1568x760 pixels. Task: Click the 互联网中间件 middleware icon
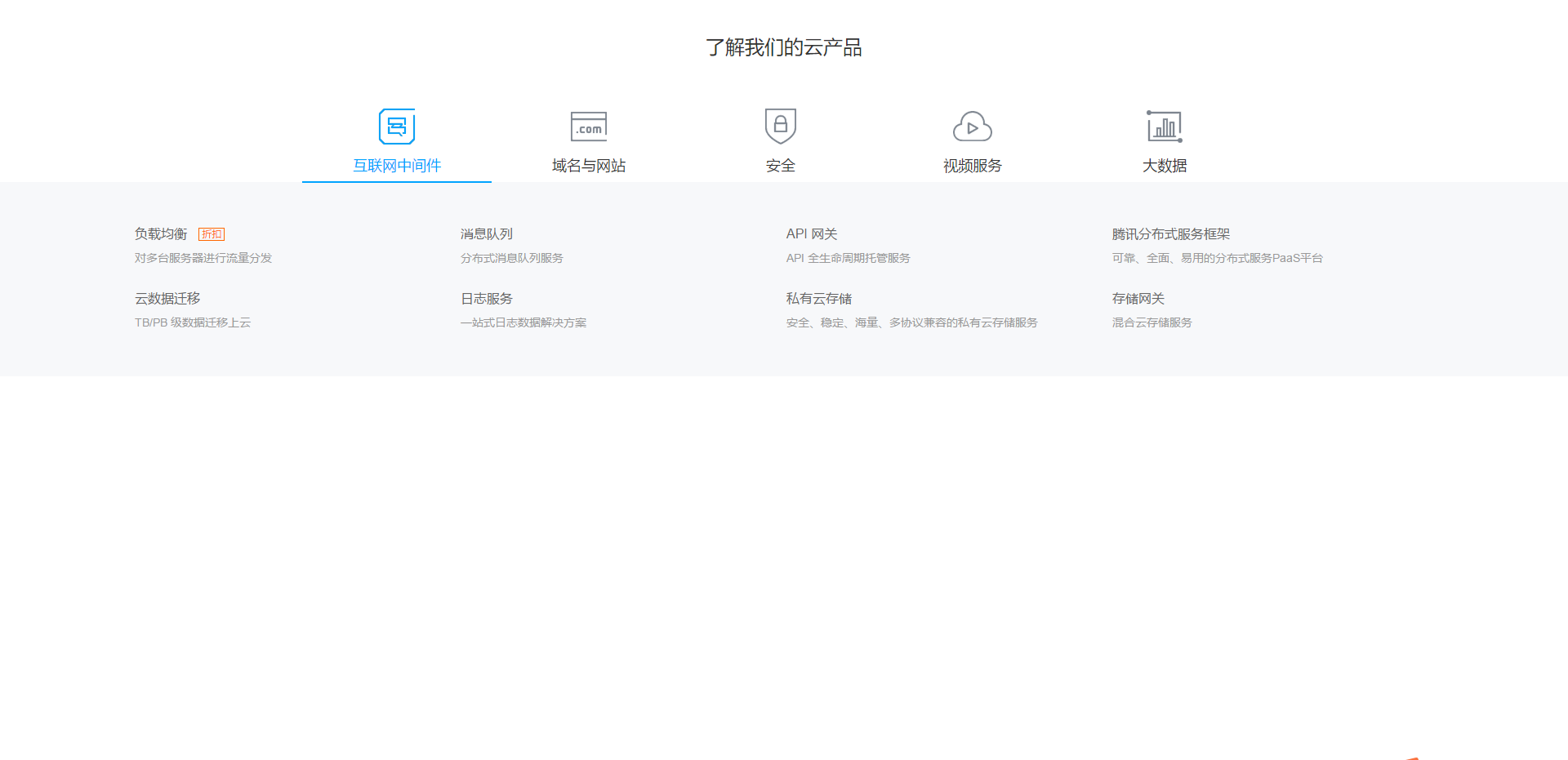click(x=397, y=127)
